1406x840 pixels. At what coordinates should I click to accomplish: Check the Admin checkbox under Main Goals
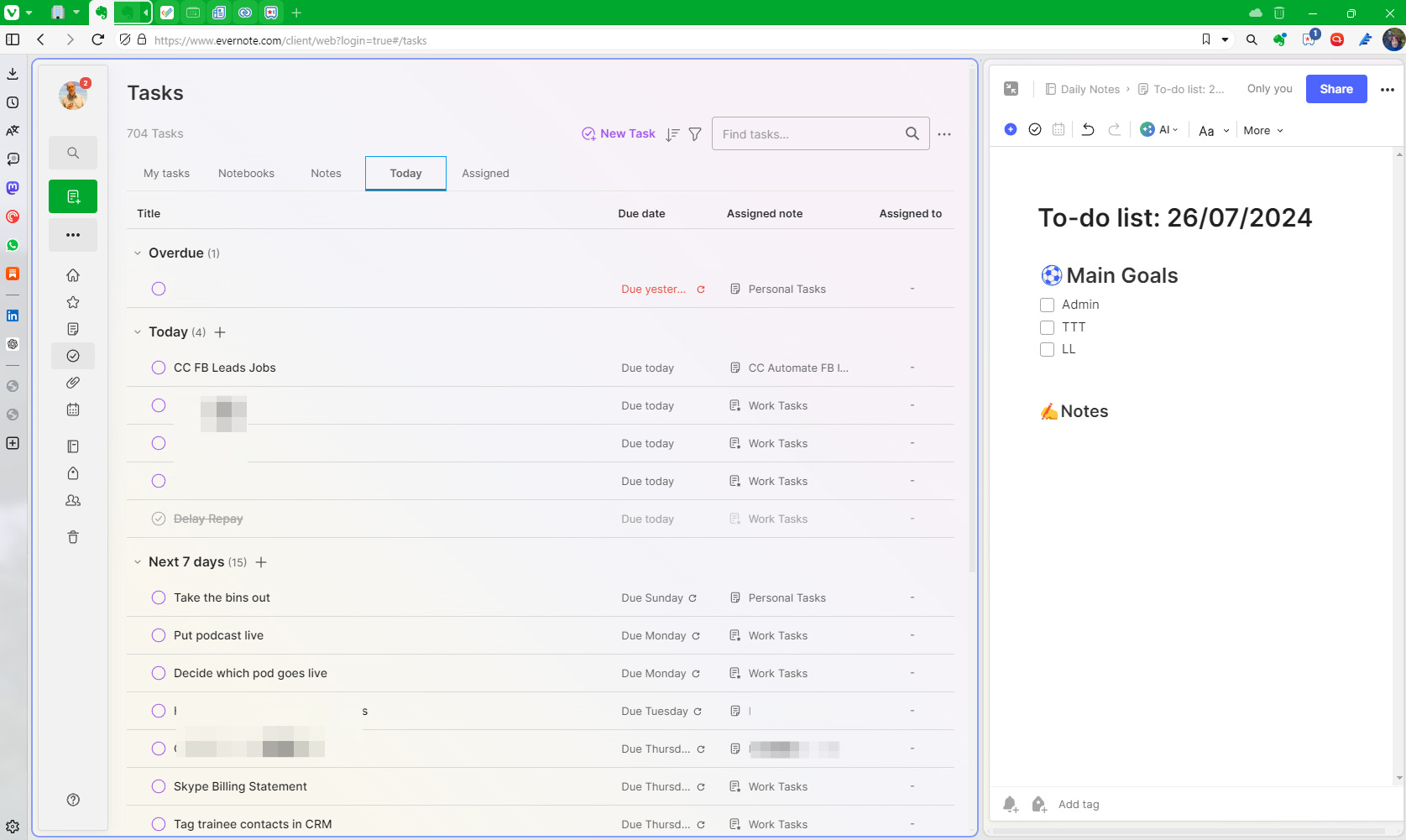click(x=1047, y=305)
